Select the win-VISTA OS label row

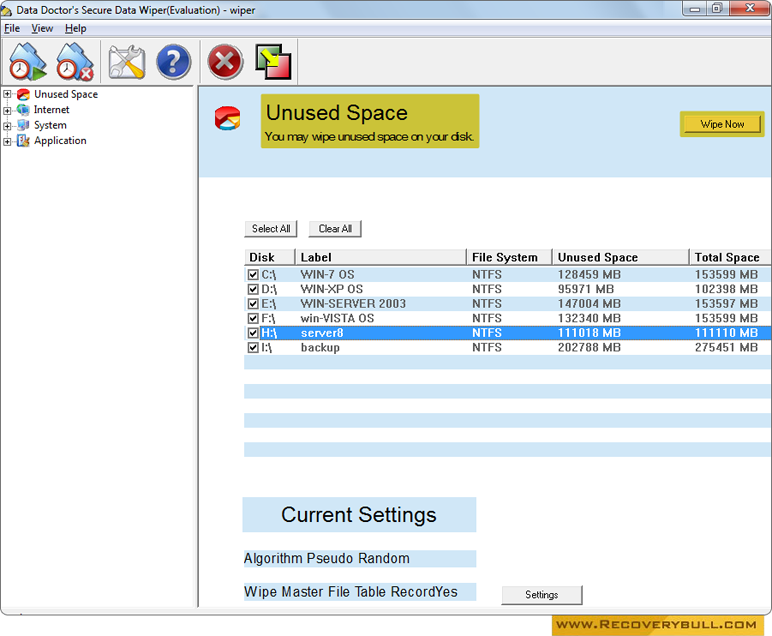[x=337, y=318]
